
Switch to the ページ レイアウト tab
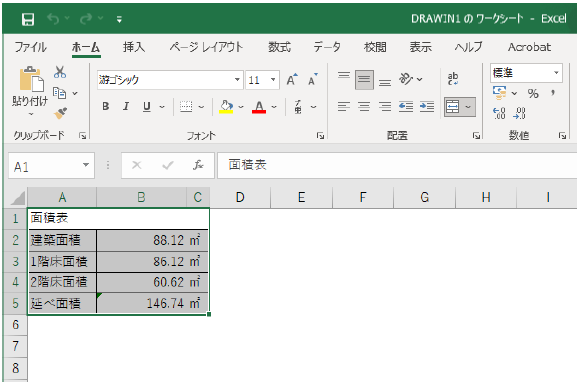click(206, 47)
